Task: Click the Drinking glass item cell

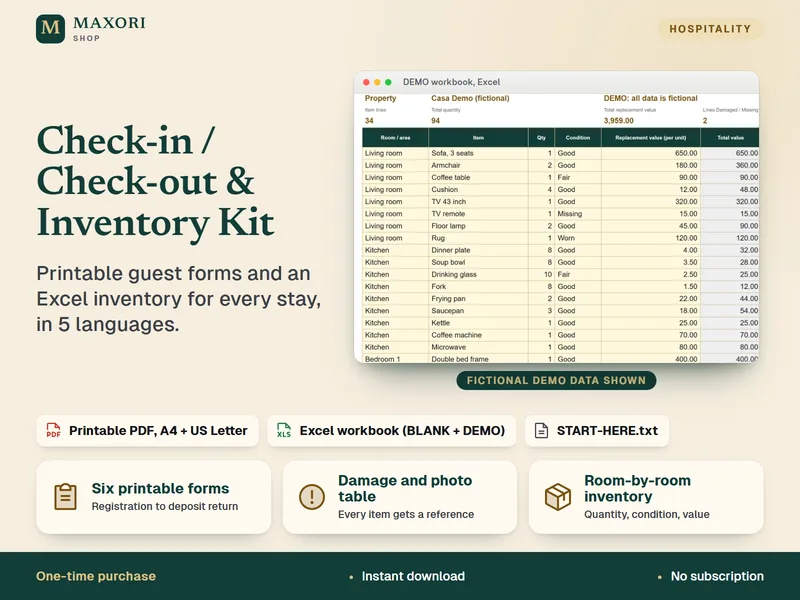Action: 478,274
